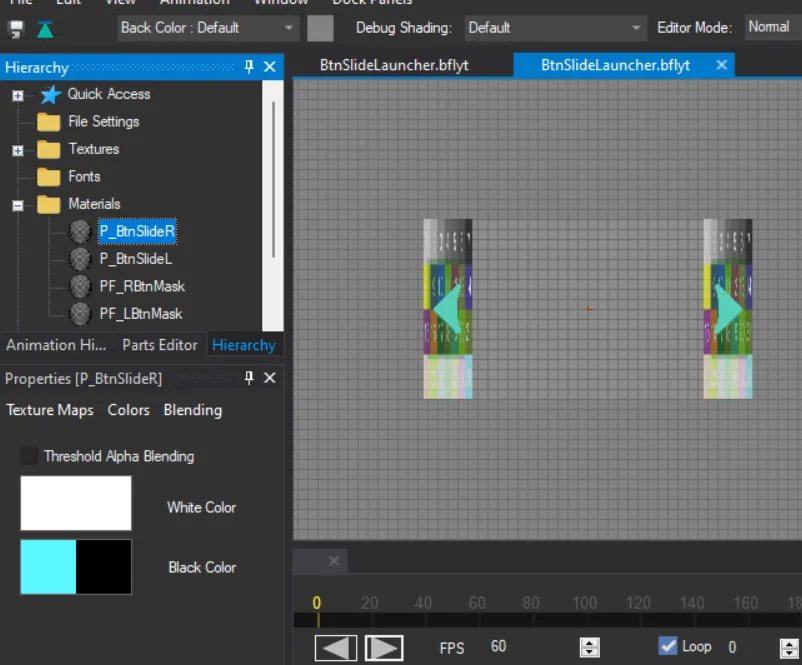Screen dimensions: 802x665
Task: Click the Quick Access star icon
Action: (50, 95)
